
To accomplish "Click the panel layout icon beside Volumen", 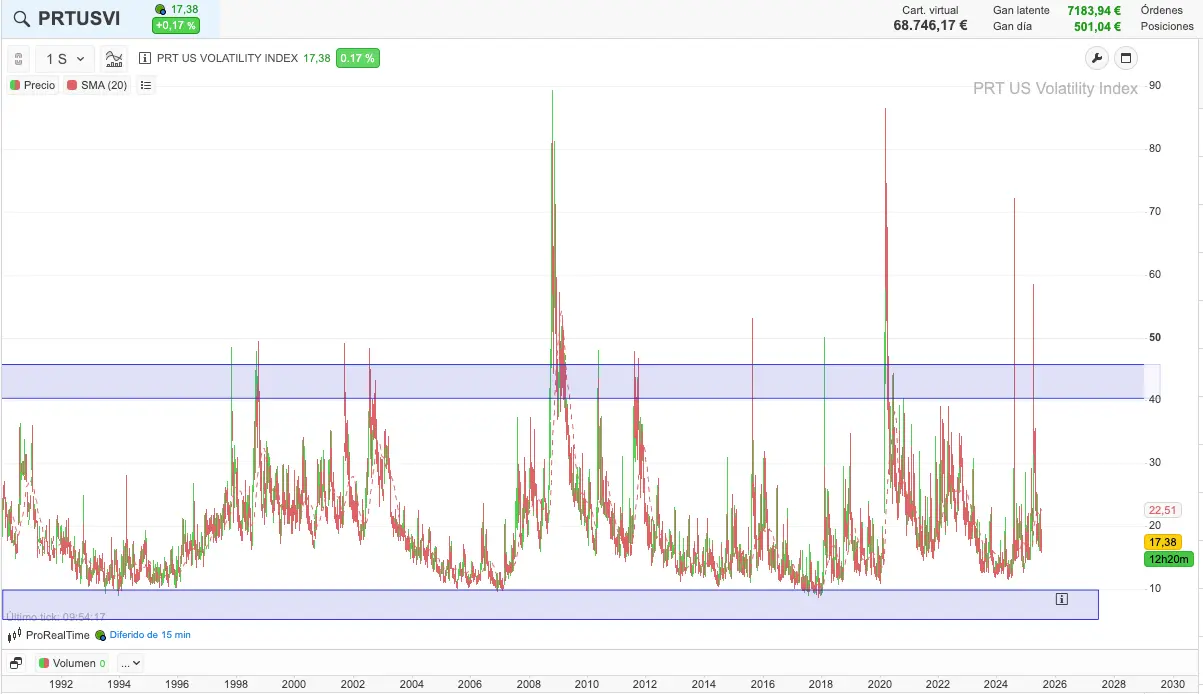I will pos(16,663).
